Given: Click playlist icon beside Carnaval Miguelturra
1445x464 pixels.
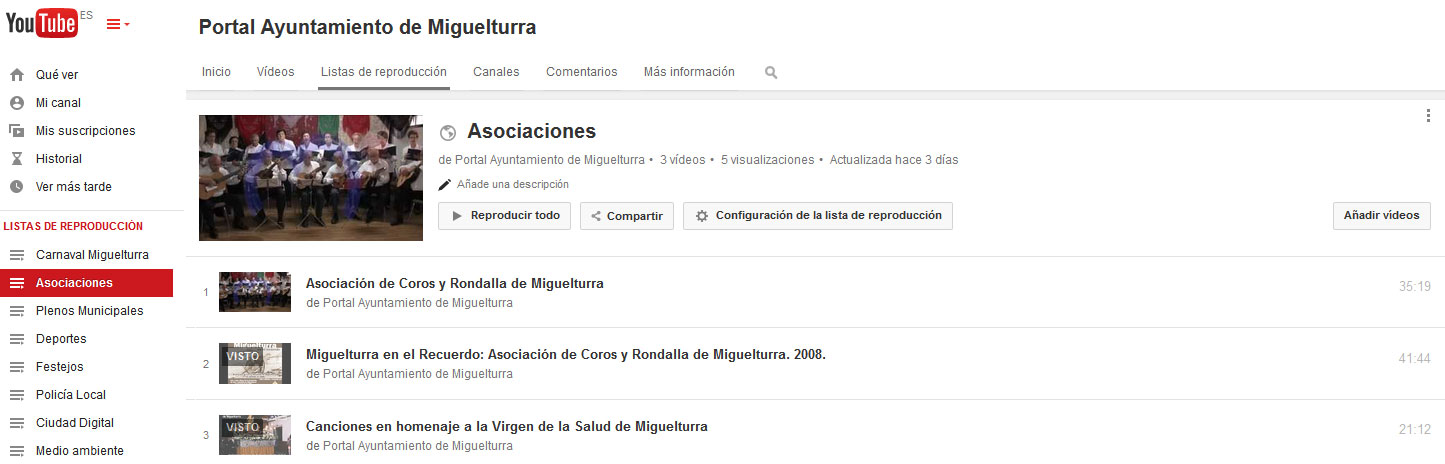Looking at the screenshot, I should [16, 255].
